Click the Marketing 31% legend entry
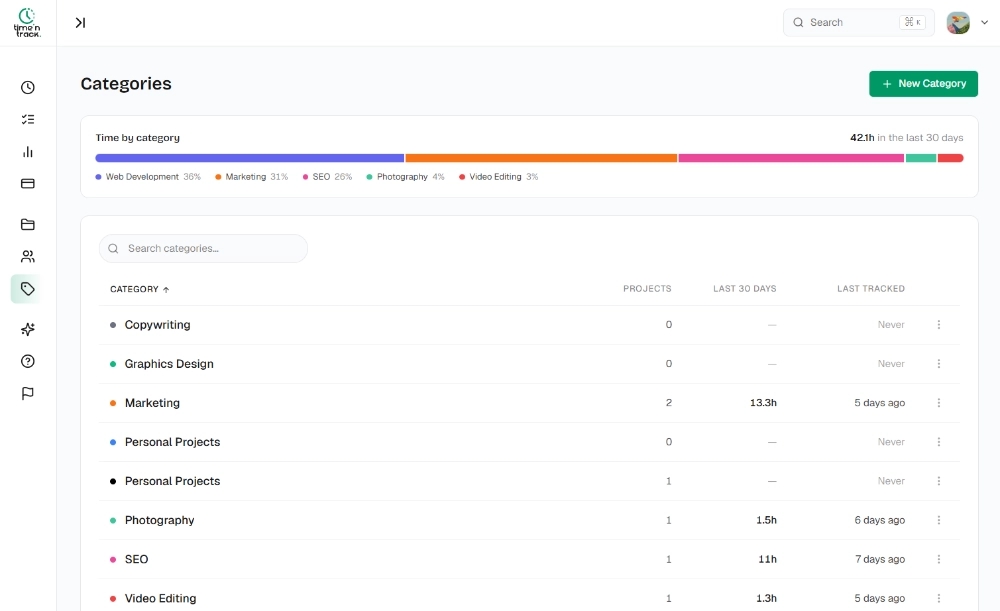The image size is (1000, 611). tap(251, 177)
